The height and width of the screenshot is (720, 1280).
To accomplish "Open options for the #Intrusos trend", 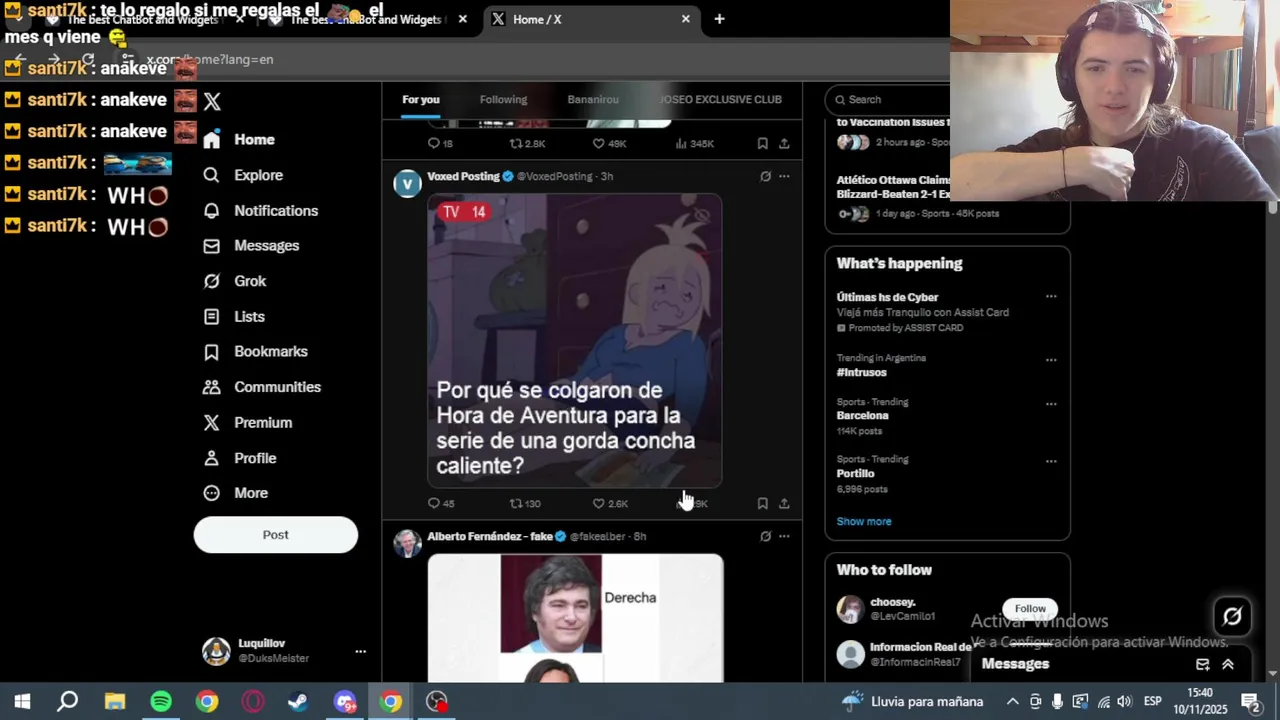I will (1051, 360).
